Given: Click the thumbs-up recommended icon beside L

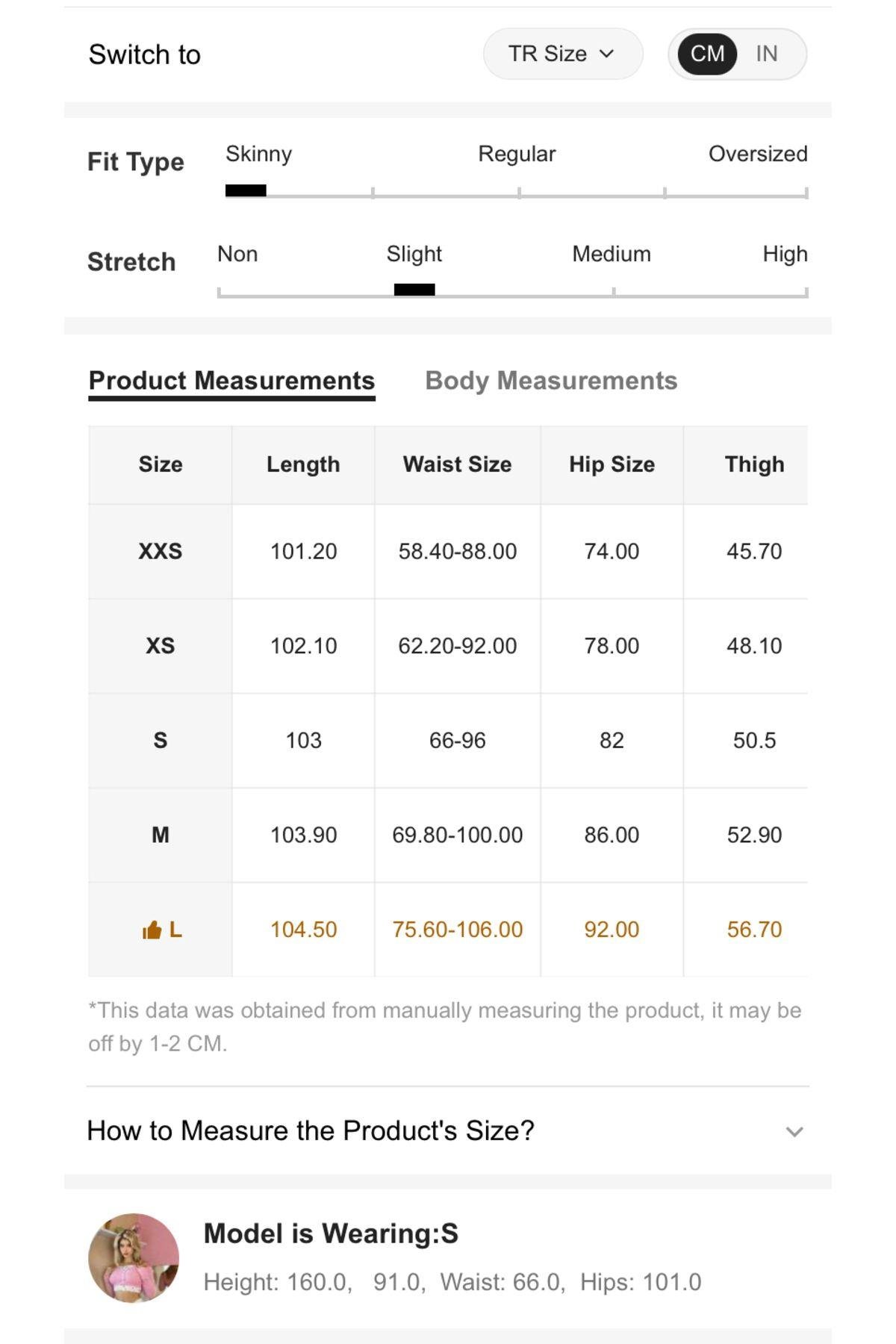Looking at the screenshot, I should (152, 930).
